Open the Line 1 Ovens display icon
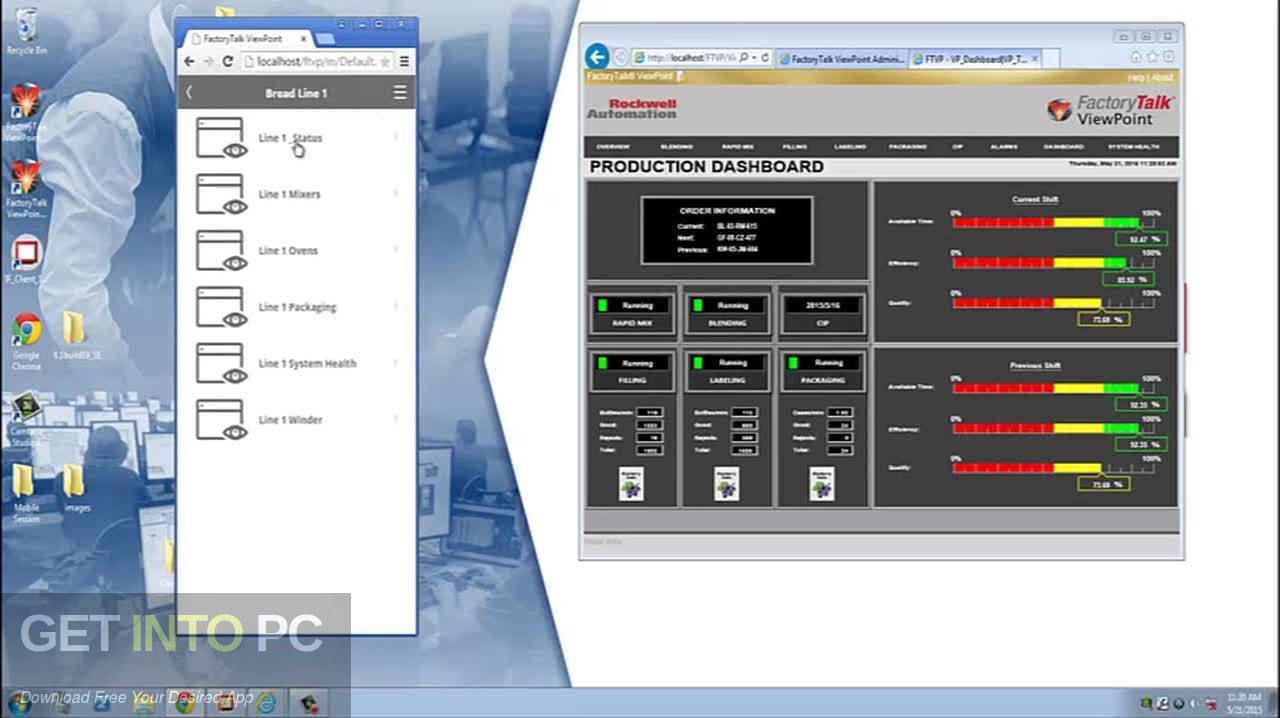The image size is (1280, 718). 221,251
